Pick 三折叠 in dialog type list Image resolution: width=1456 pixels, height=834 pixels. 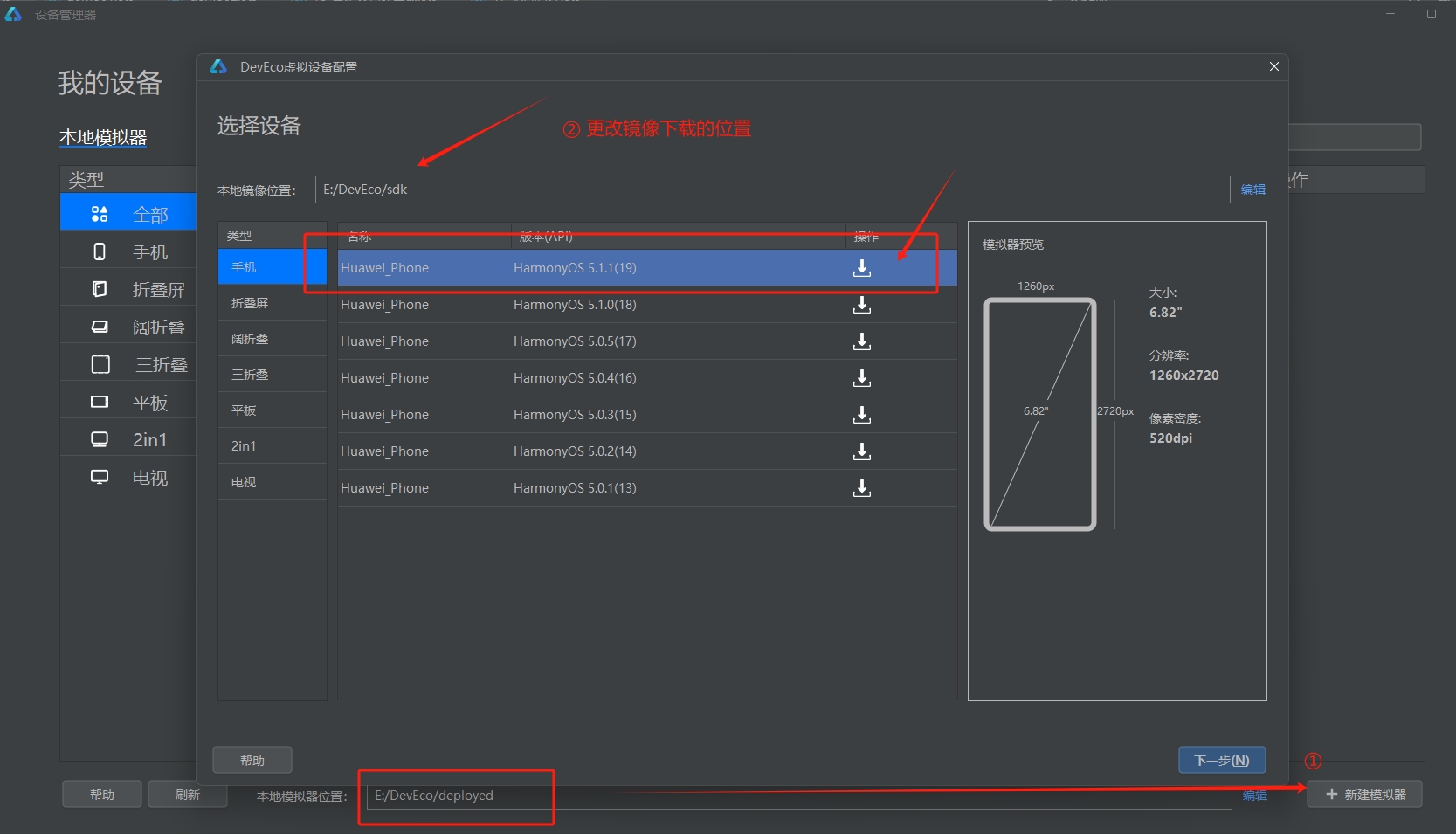(250, 375)
